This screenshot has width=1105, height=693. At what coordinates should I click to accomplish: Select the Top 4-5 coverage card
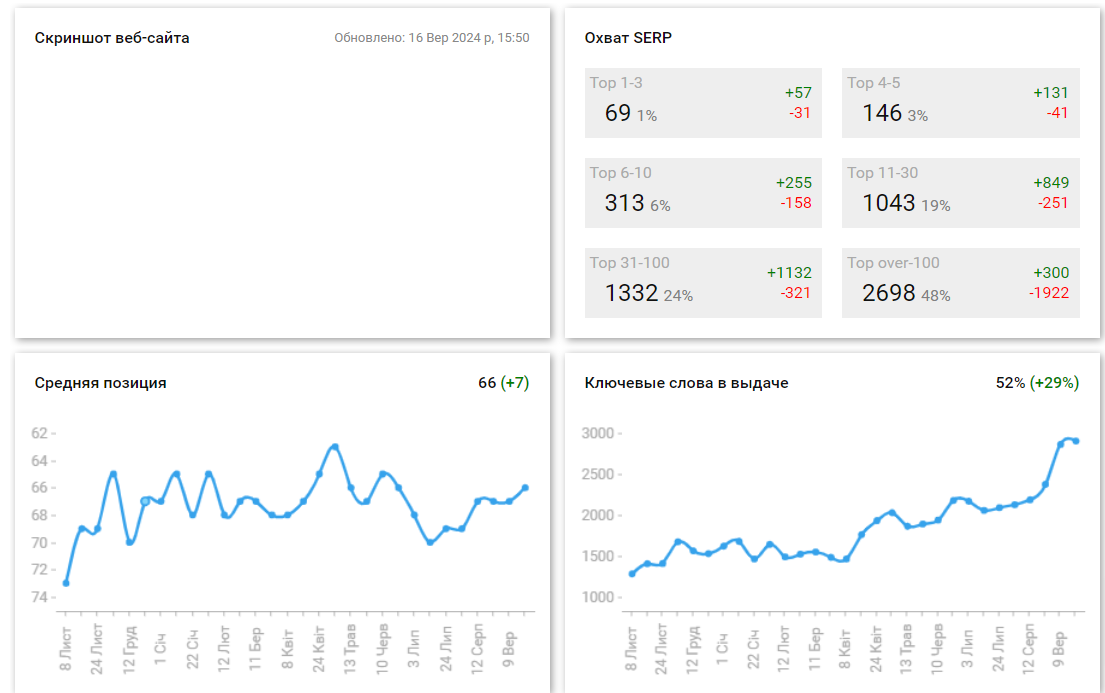(960, 103)
